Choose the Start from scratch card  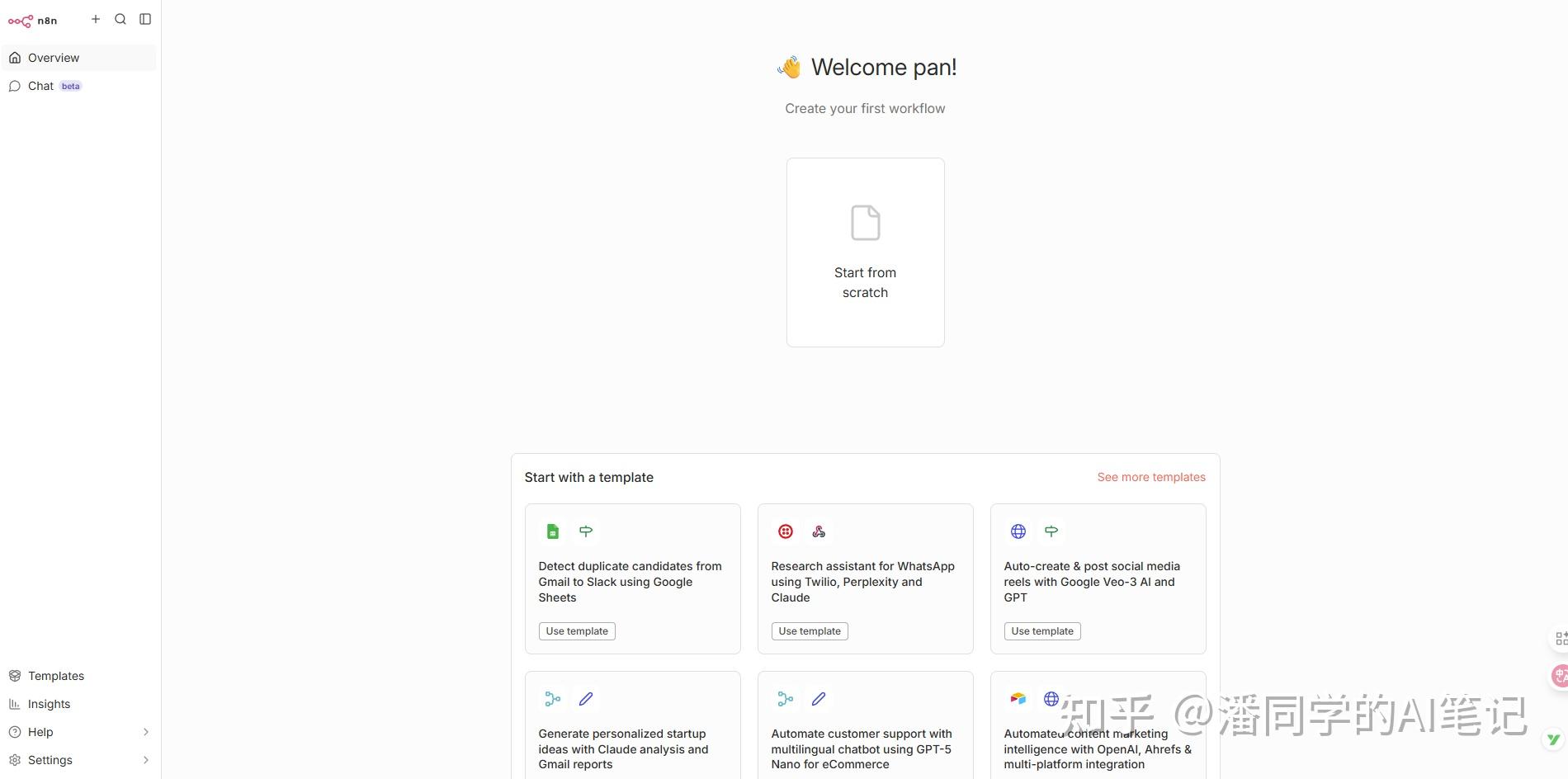click(x=865, y=253)
